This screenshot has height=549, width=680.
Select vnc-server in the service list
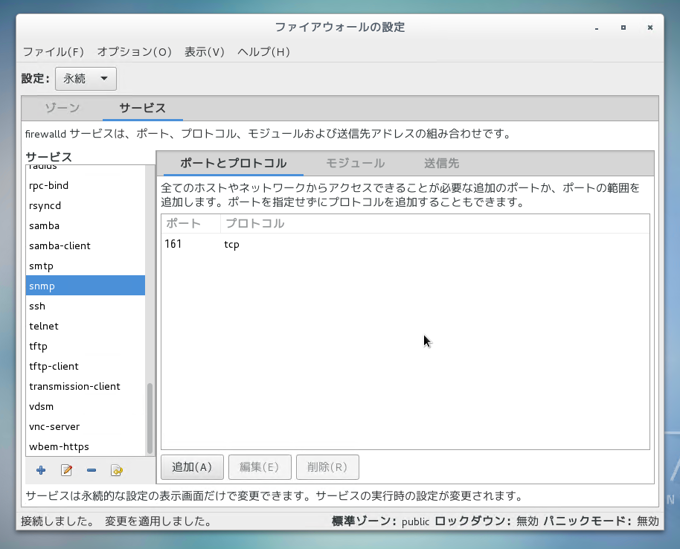tap(85, 427)
